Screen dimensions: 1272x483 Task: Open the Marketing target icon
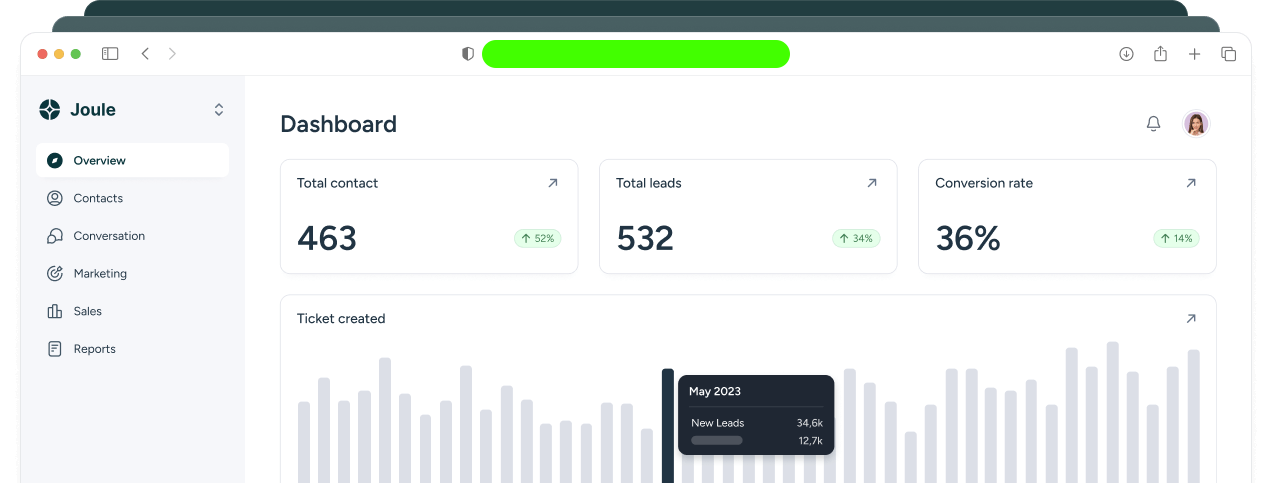tap(55, 273)
